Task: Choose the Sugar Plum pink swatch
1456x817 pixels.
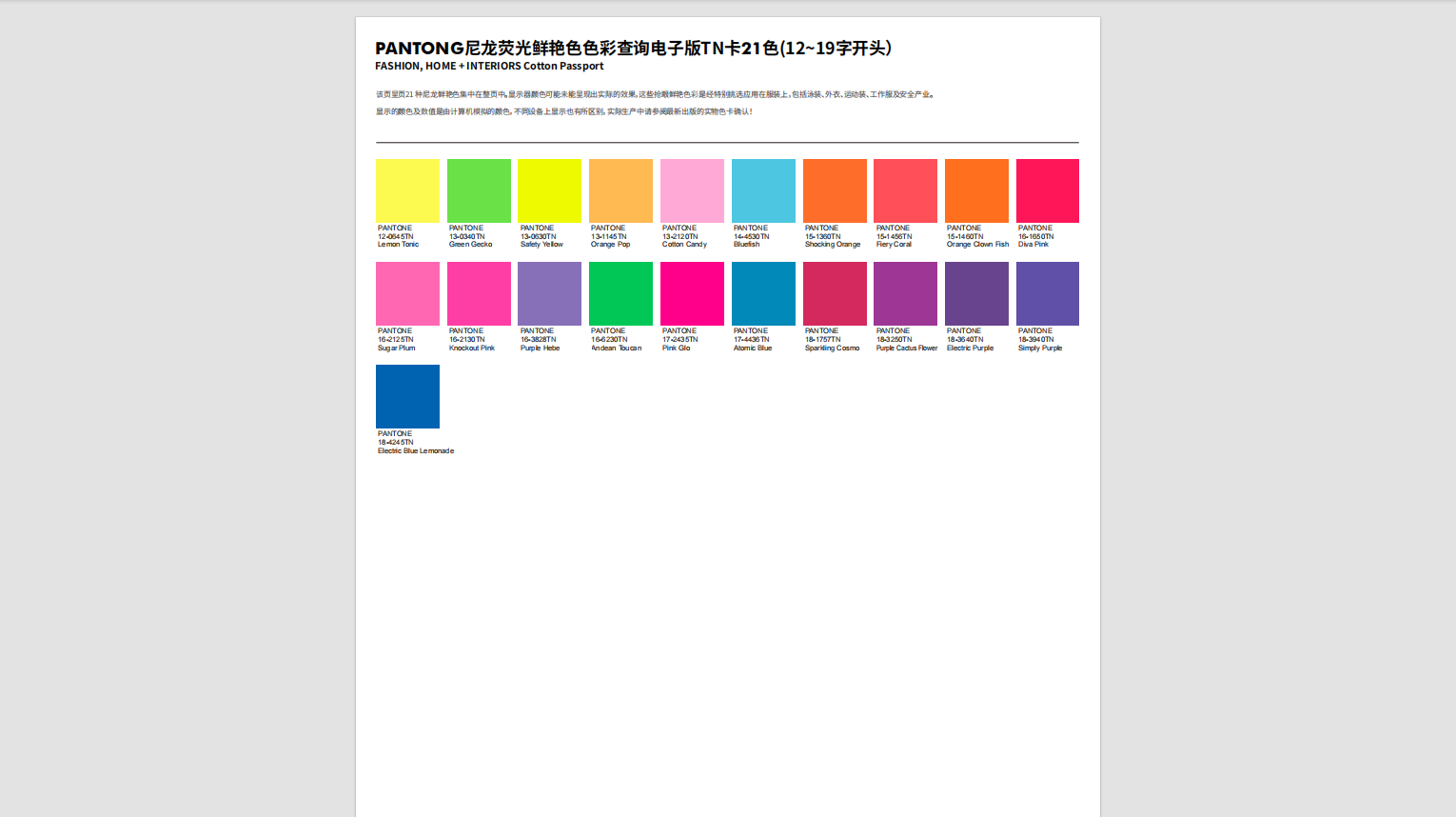Action: [407, 293]
